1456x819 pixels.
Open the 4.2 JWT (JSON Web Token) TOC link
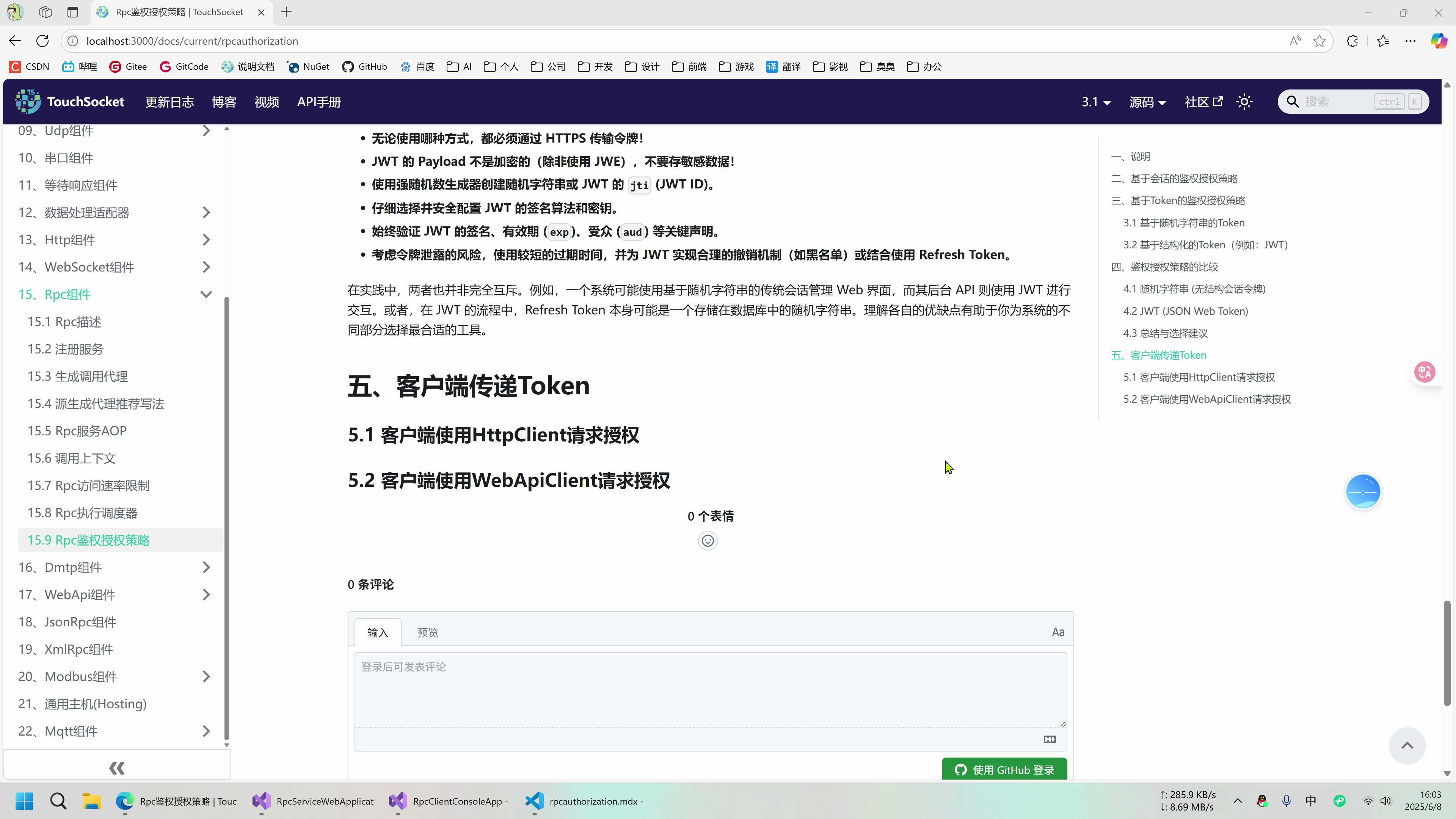[1185, 311]
